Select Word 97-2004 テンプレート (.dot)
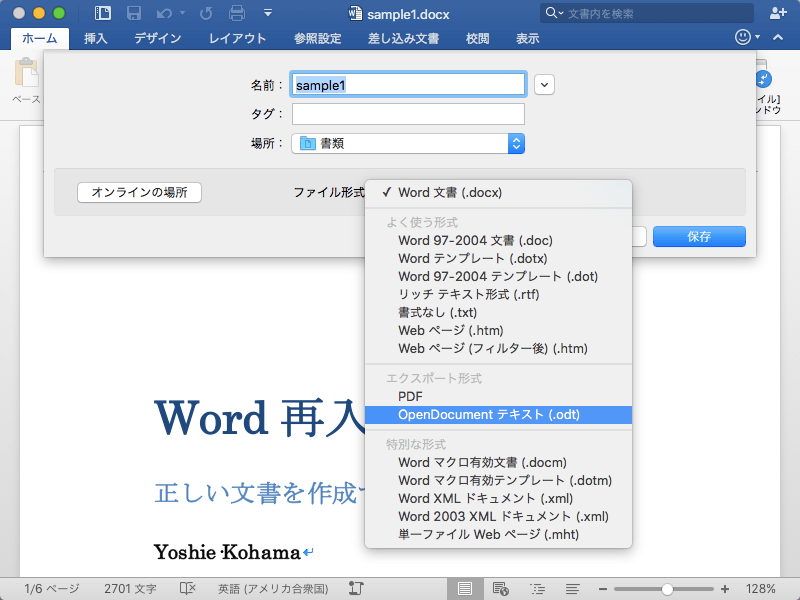 click(x=498, y=277)
